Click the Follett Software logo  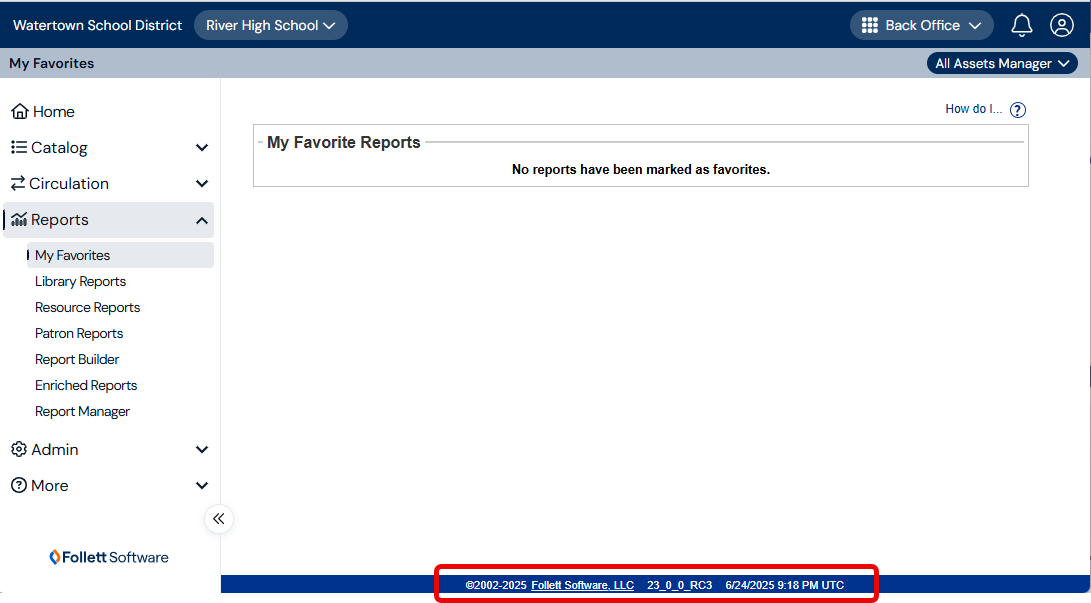coord(108,557)
